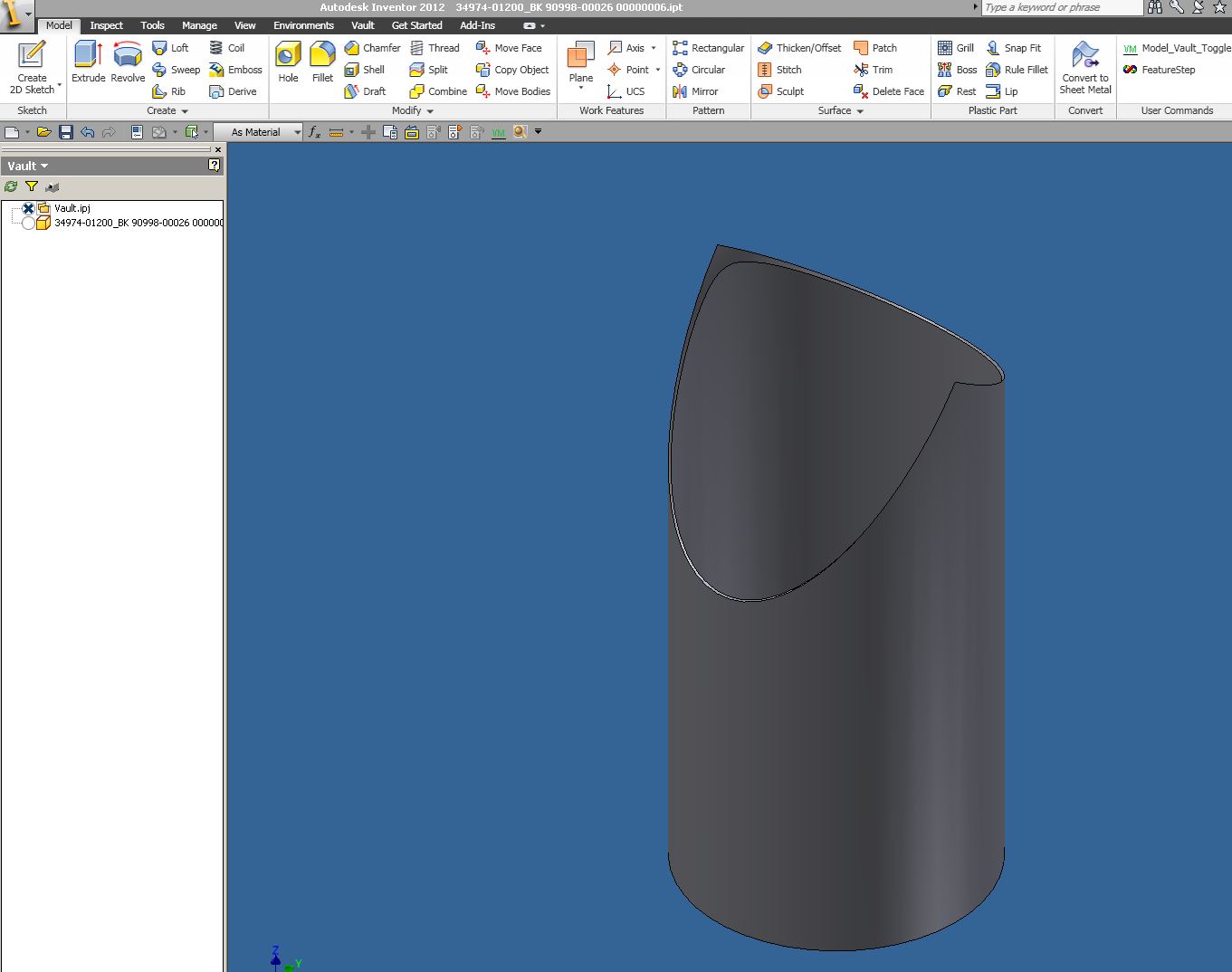The image size is (1232, 972).
Task: Choose the Thread tool
Action: click(x=435, y=48)
